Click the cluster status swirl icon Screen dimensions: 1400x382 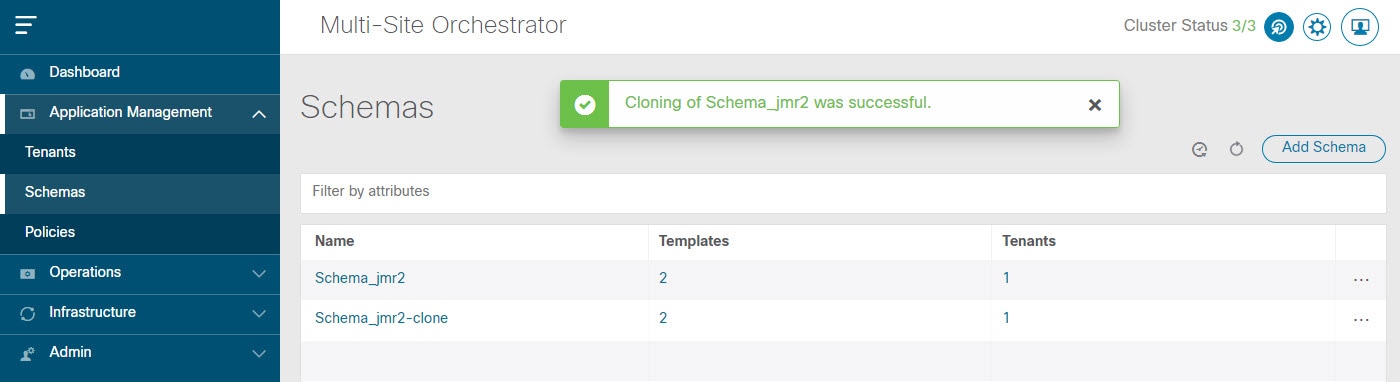1279,27
